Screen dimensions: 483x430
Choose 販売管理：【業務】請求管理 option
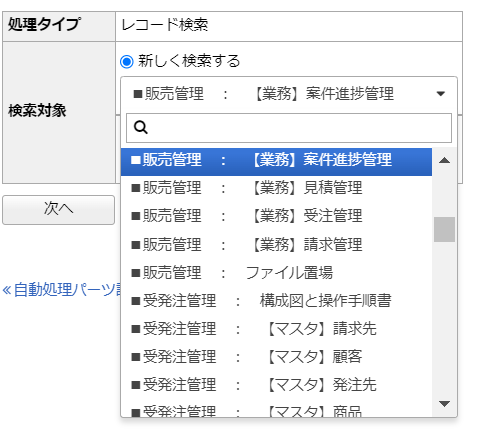click(276, 245)
